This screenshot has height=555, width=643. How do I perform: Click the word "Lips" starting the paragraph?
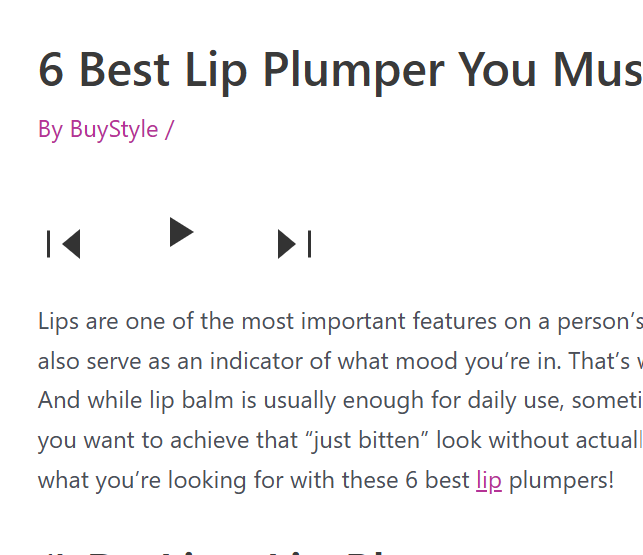tap(58, 322)
